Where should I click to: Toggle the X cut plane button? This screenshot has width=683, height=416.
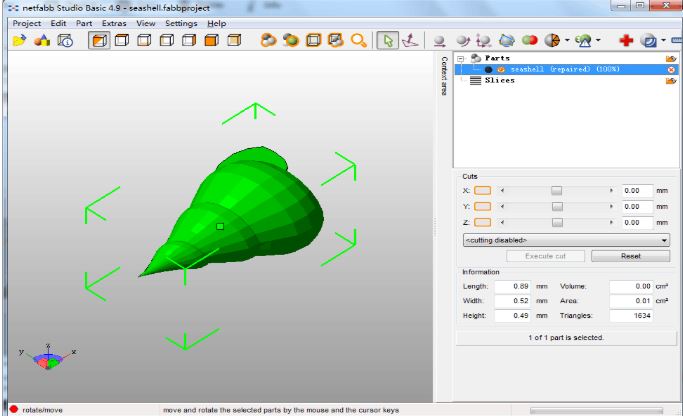[482, 191]
